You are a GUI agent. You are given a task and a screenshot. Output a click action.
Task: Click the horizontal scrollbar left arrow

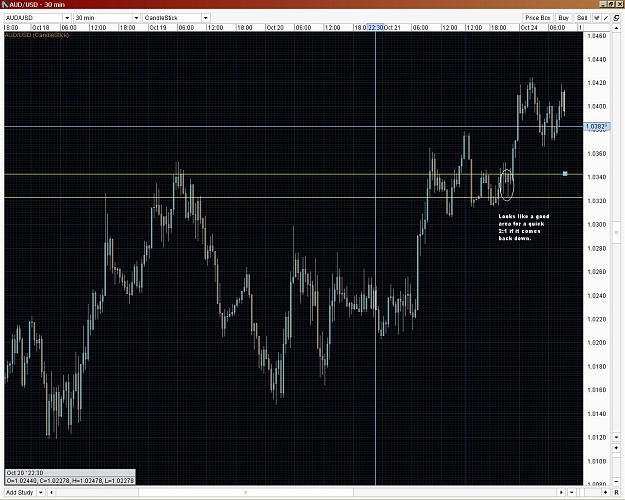pyautogui.click(x=51, y=493)
